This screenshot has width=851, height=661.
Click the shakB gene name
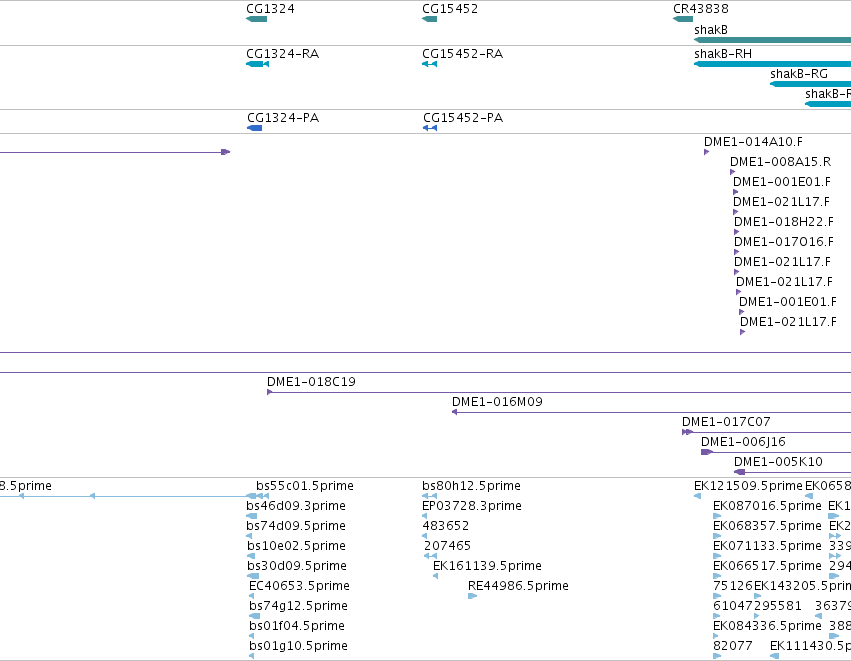[x=710, y=30]
